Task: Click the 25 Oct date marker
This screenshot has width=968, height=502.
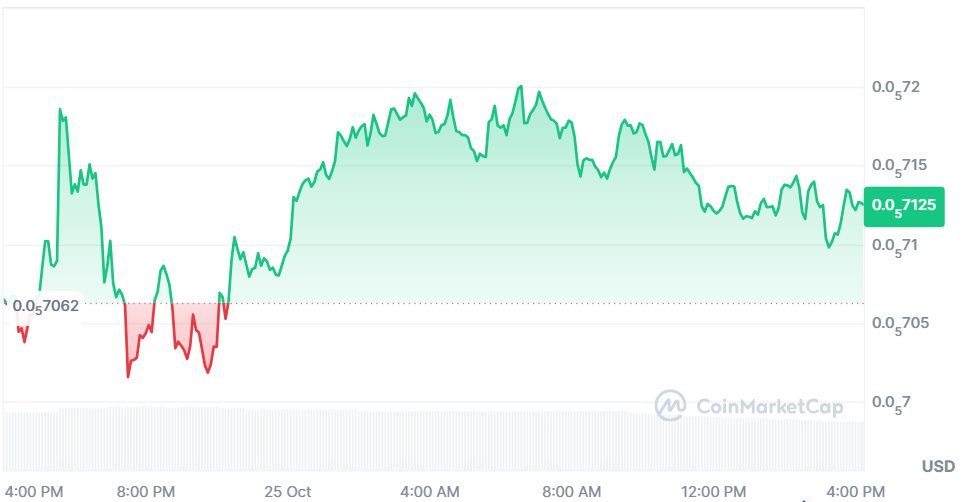Action: pyautogui.click(x=287, y=491)
